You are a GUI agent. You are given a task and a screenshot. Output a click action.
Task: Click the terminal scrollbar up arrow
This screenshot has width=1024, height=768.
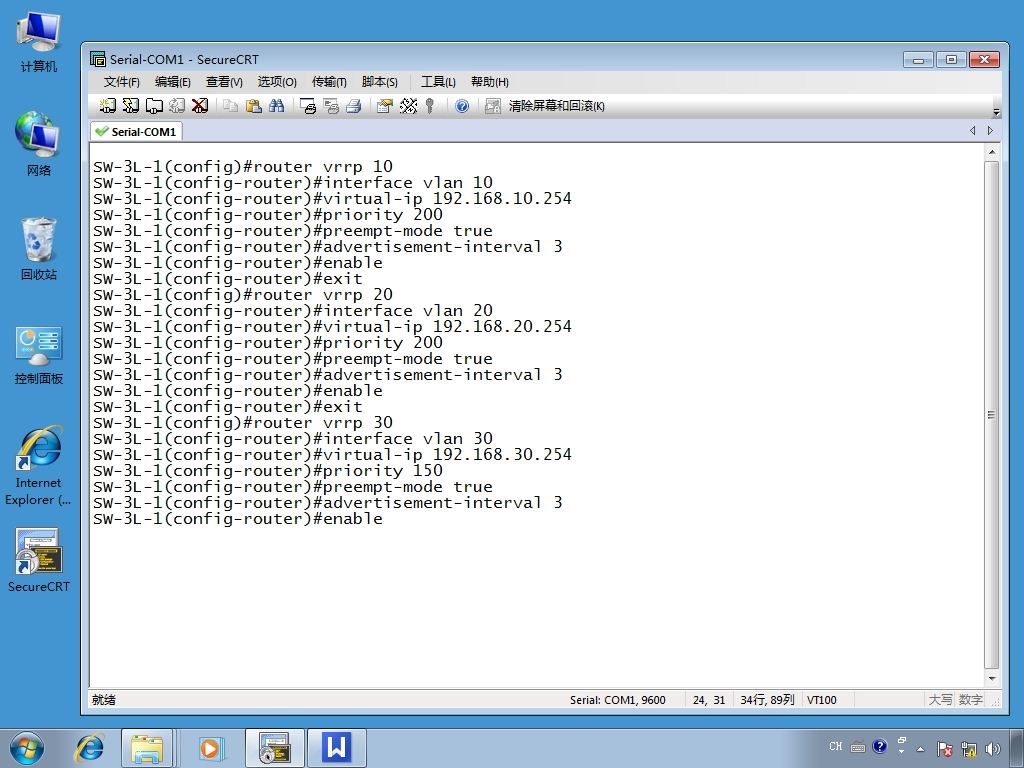pyautogui.click(x=991, y=152)
